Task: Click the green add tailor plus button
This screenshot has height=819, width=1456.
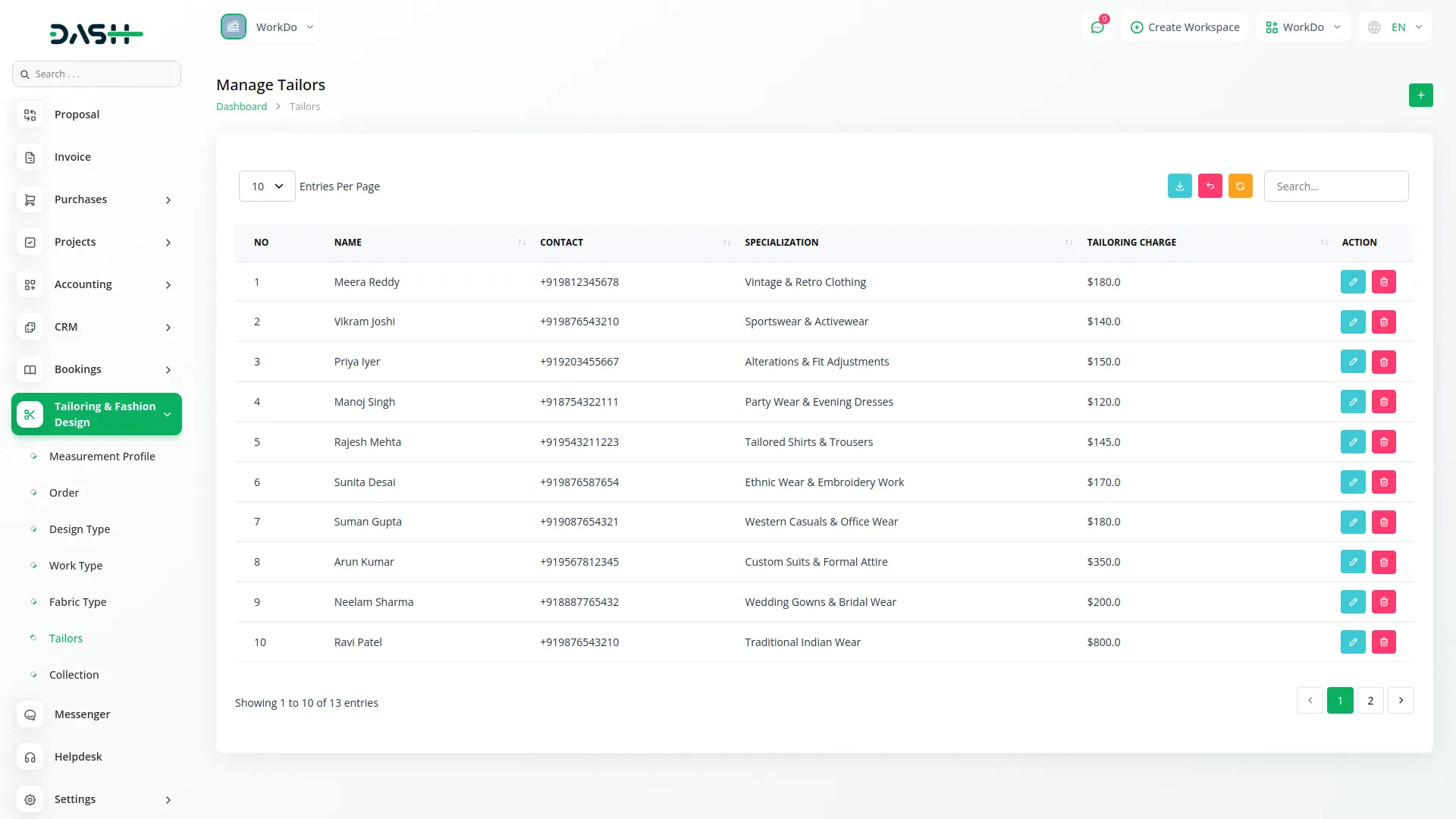Action: click(1420, 95)
